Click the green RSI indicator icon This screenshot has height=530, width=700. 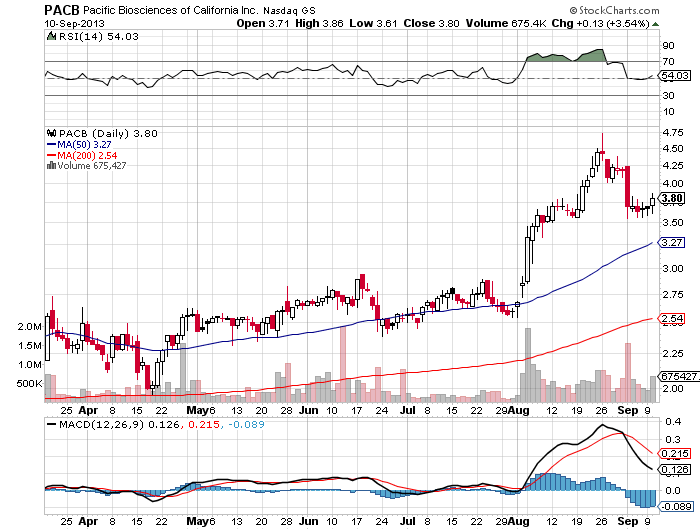[51, 36]
